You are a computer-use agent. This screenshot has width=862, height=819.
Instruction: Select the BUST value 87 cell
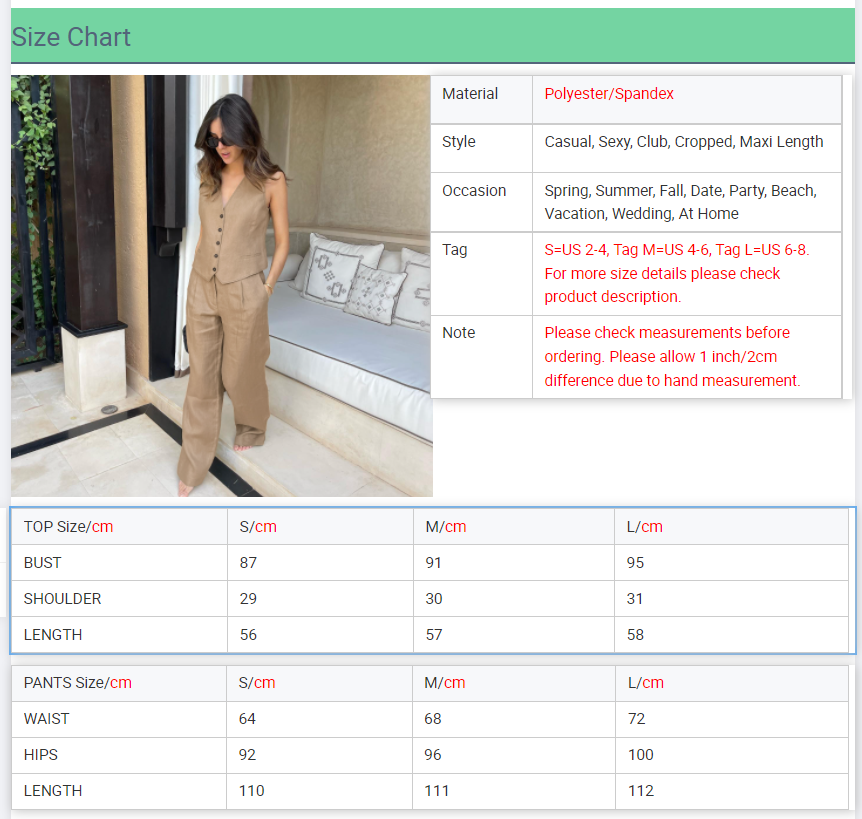tap(249, 563)
